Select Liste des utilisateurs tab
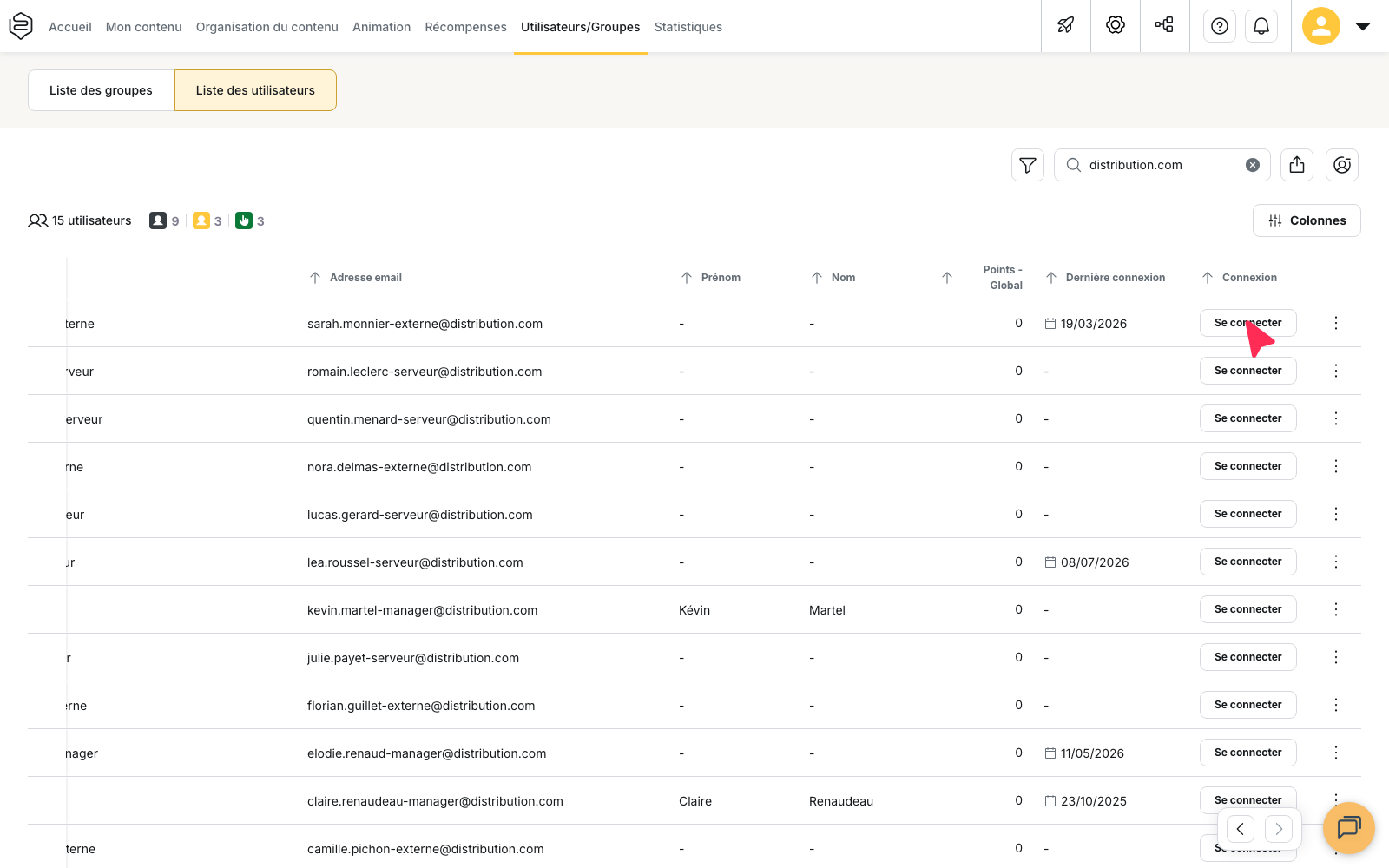Image resolution: width=1389 pixels, height=868 pixels. pyautogui.click(x=255, y=90)
